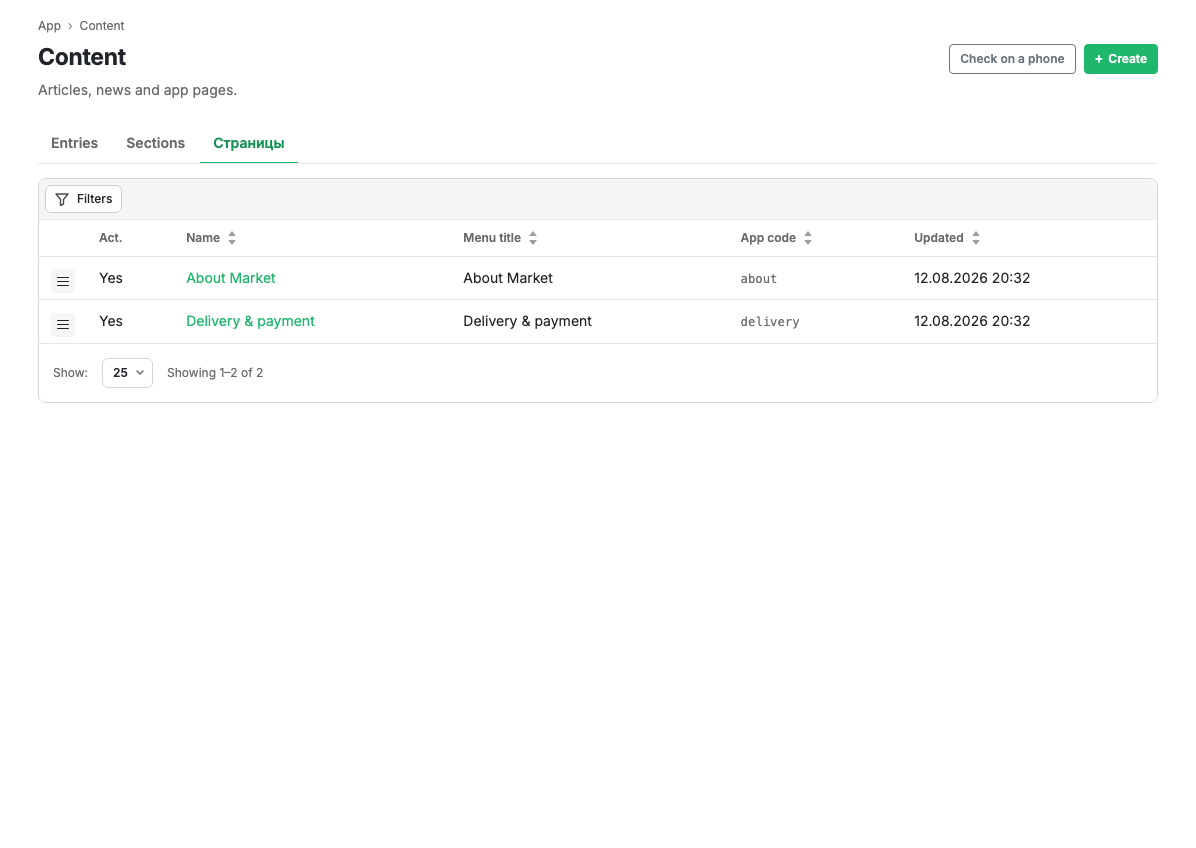Image resolution: width=1196 pixels, height=848 pixels.
Task: Click the Content page heading
Action: [x=82, y=57]
